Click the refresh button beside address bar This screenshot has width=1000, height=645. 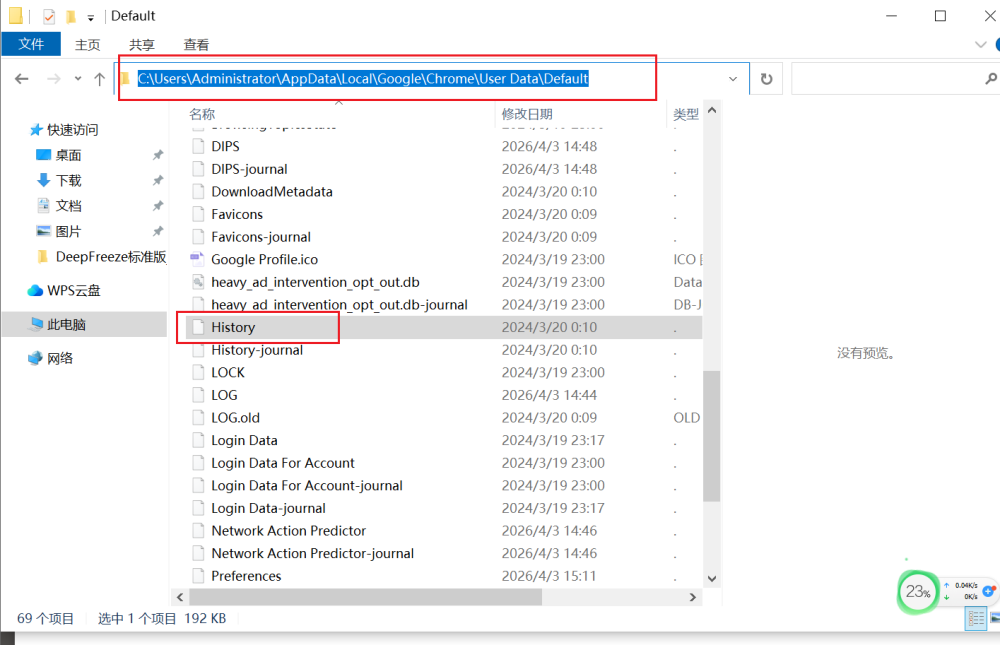pos(766,79)
